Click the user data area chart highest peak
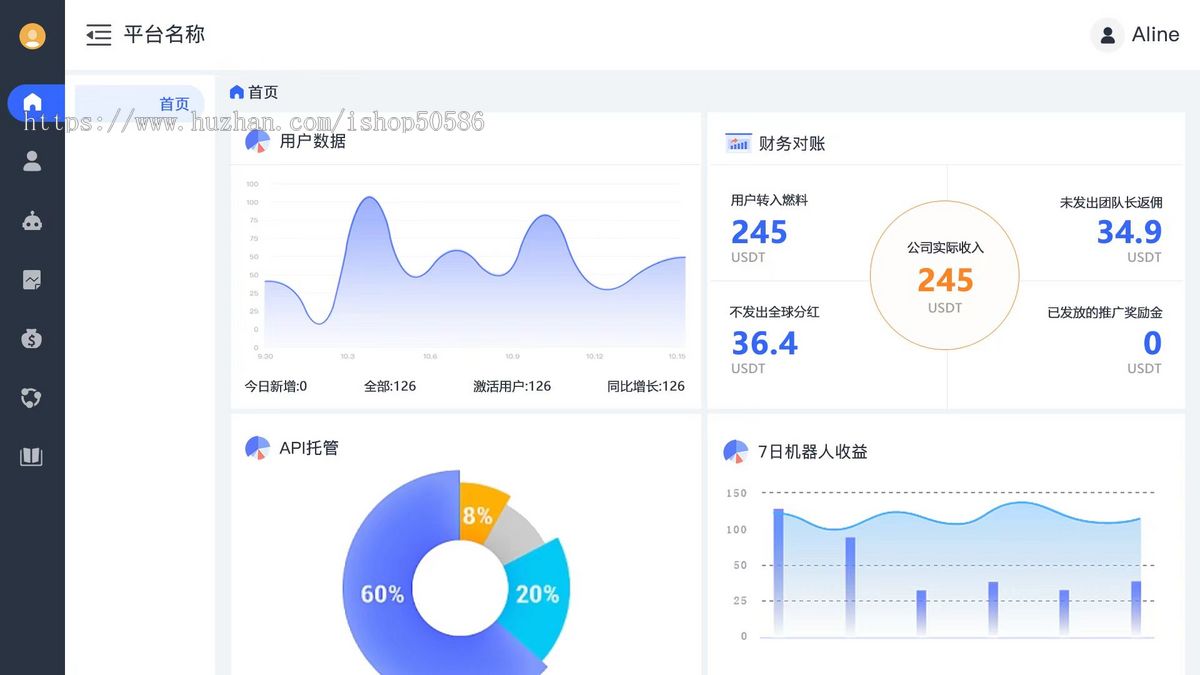1200x675 pixels. coord(370,199)
